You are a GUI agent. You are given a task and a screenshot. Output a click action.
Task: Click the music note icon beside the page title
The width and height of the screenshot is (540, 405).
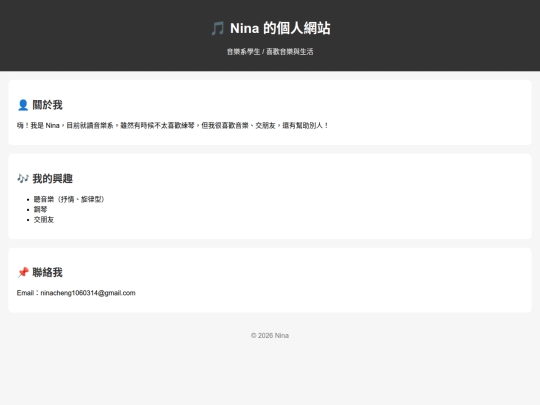pos(218,28)
